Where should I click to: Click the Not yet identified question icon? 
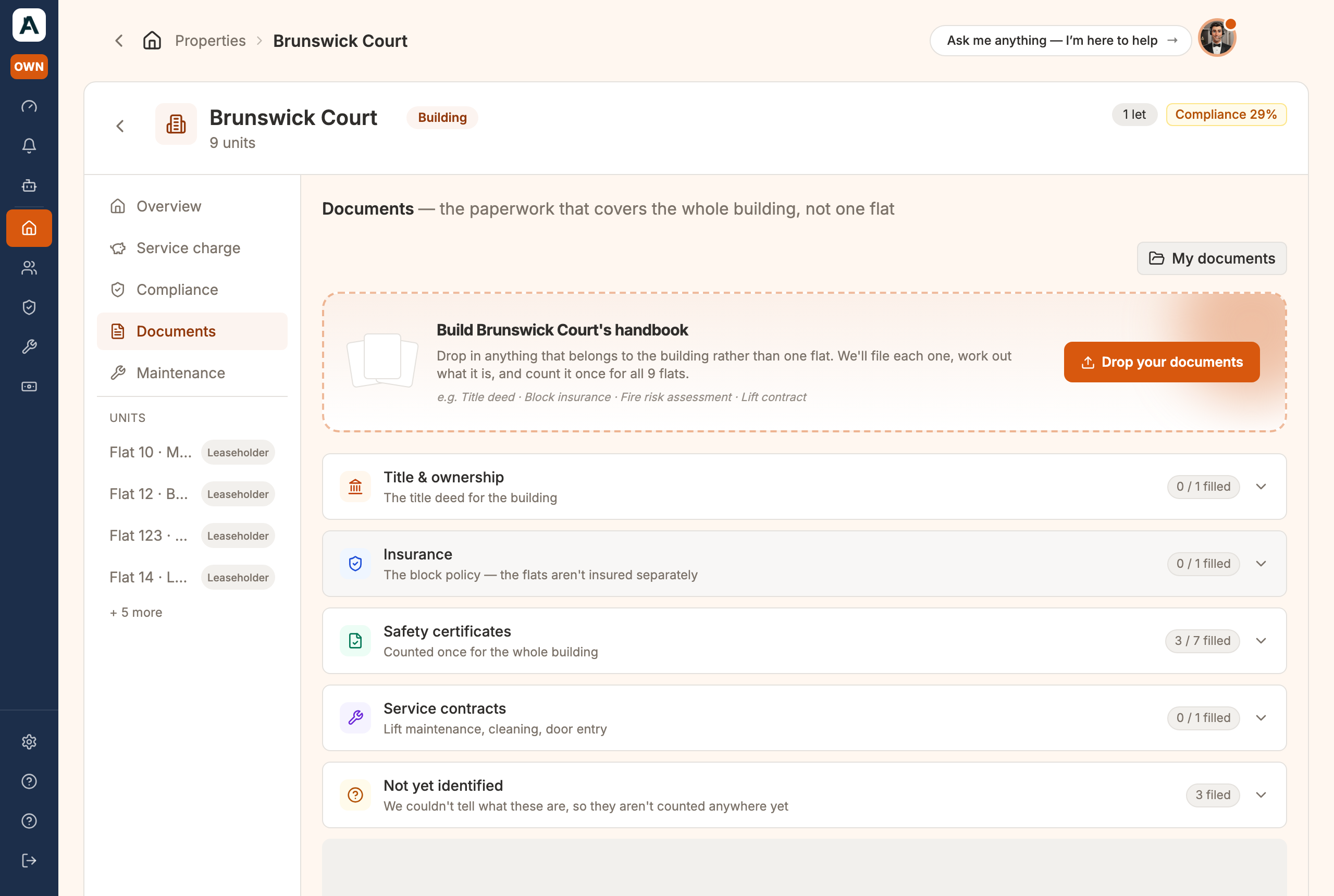pyautogui.click(x=355, y=795)
